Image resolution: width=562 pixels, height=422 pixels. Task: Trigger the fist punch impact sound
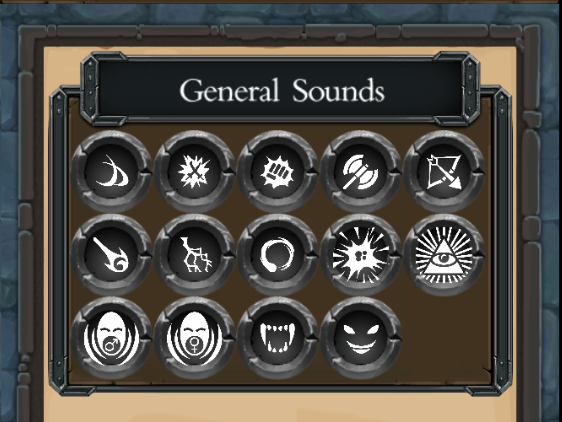coord(277,171)
